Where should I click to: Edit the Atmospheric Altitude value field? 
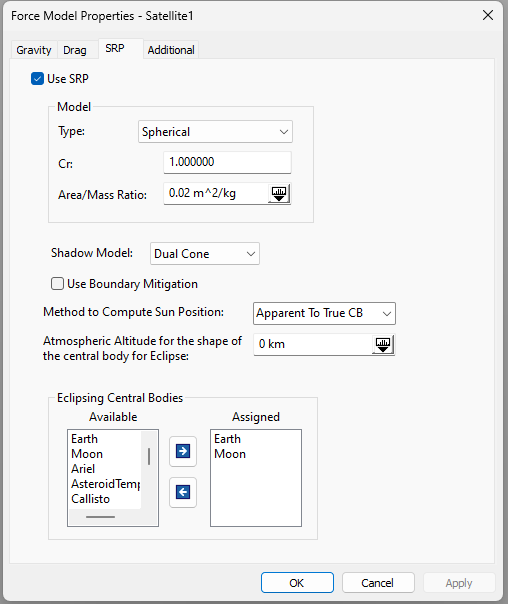click(x=313, y=344)
